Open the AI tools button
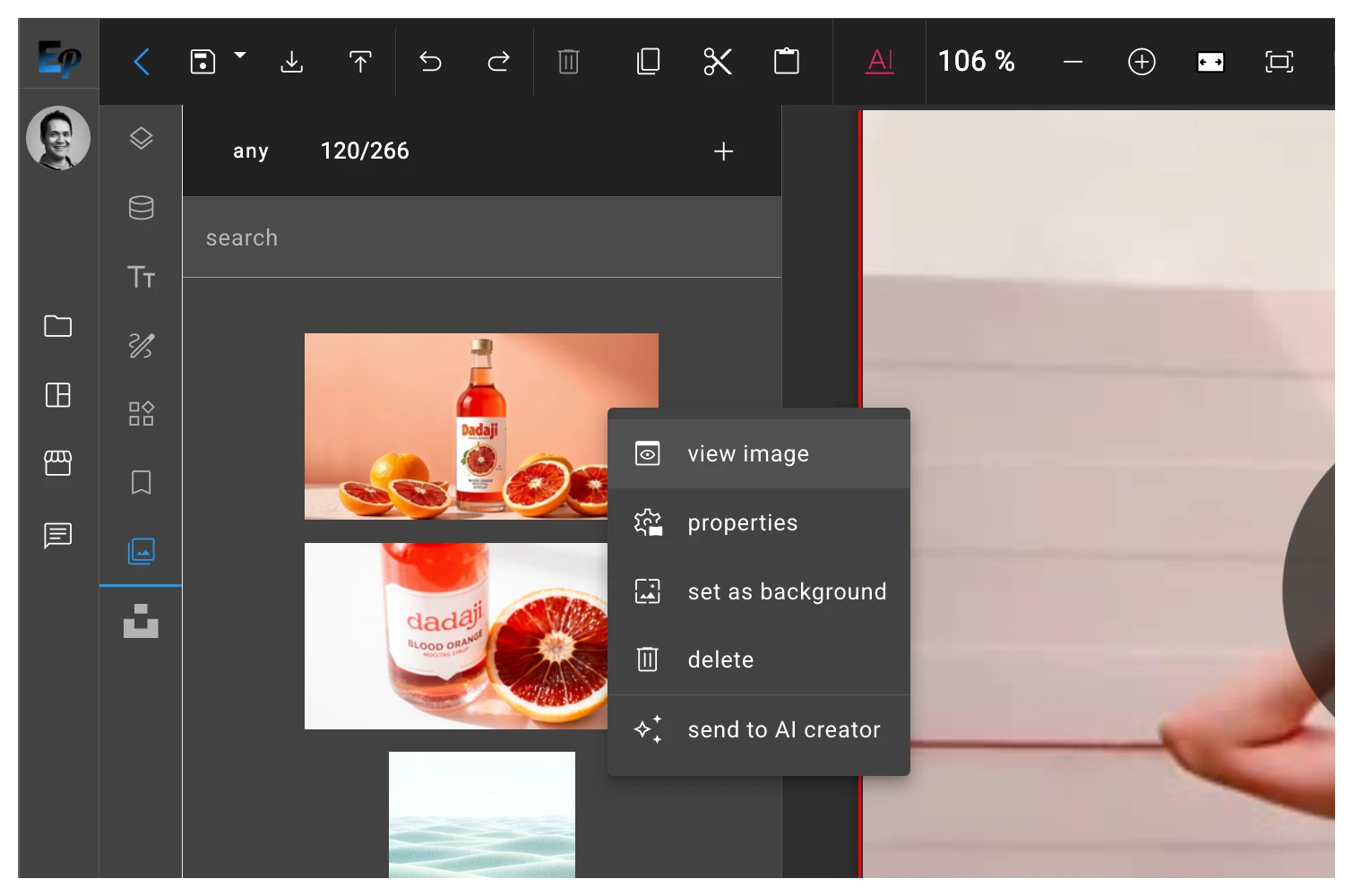The height and width of the screenshot is (896, 1353). coord(879,61)
